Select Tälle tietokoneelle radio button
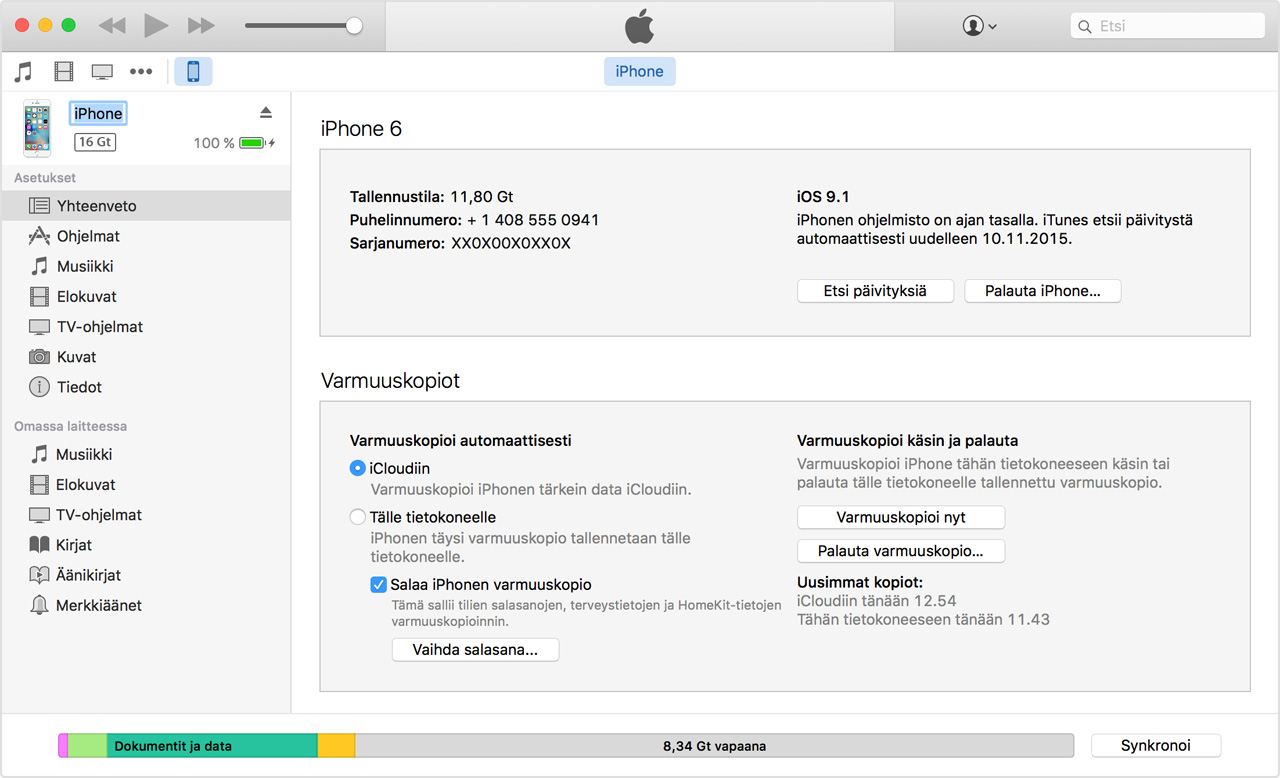The image size is (1280, 778). (357, 517)
